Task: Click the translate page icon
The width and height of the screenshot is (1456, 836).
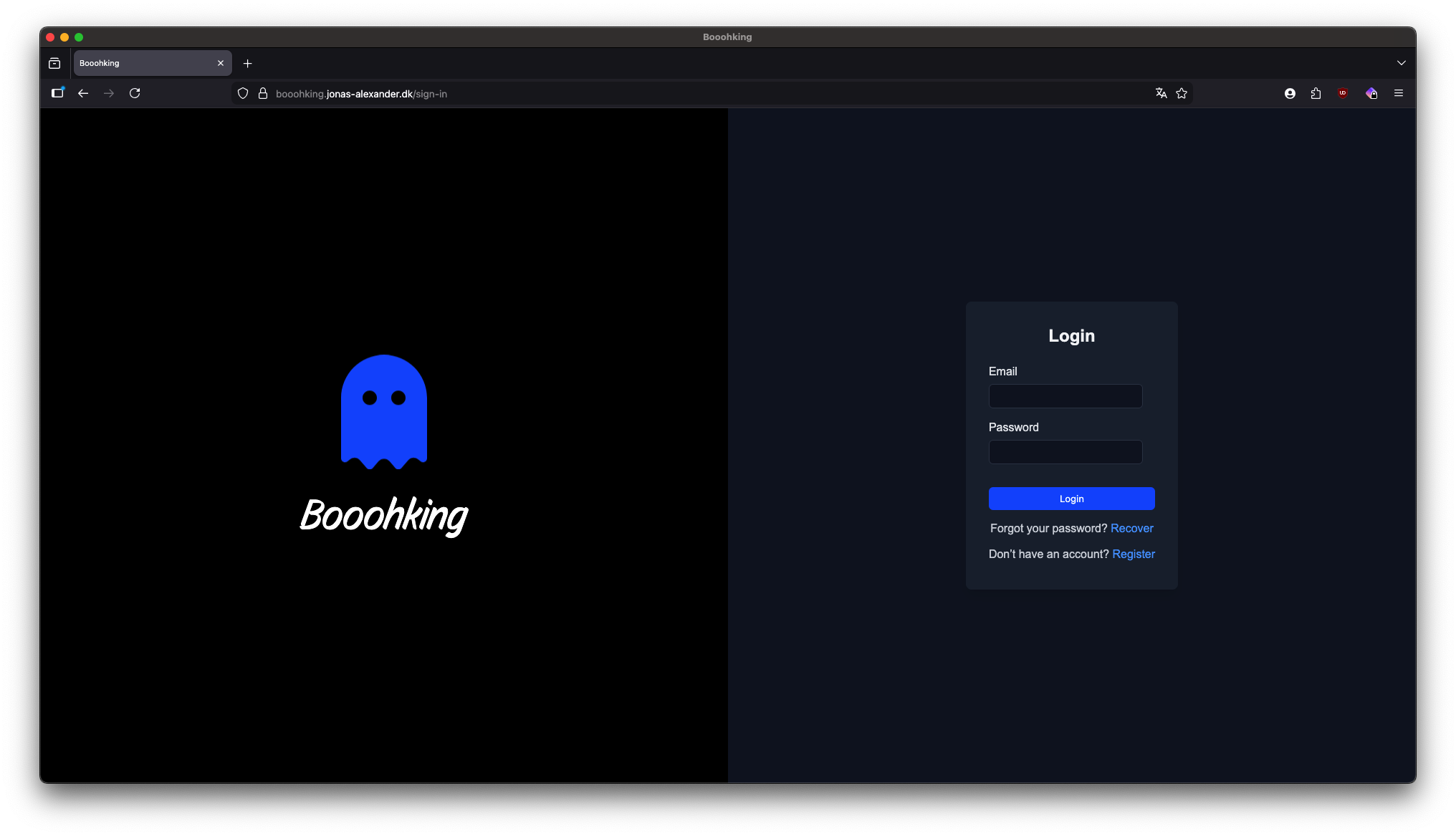Action: (1161, 93)
